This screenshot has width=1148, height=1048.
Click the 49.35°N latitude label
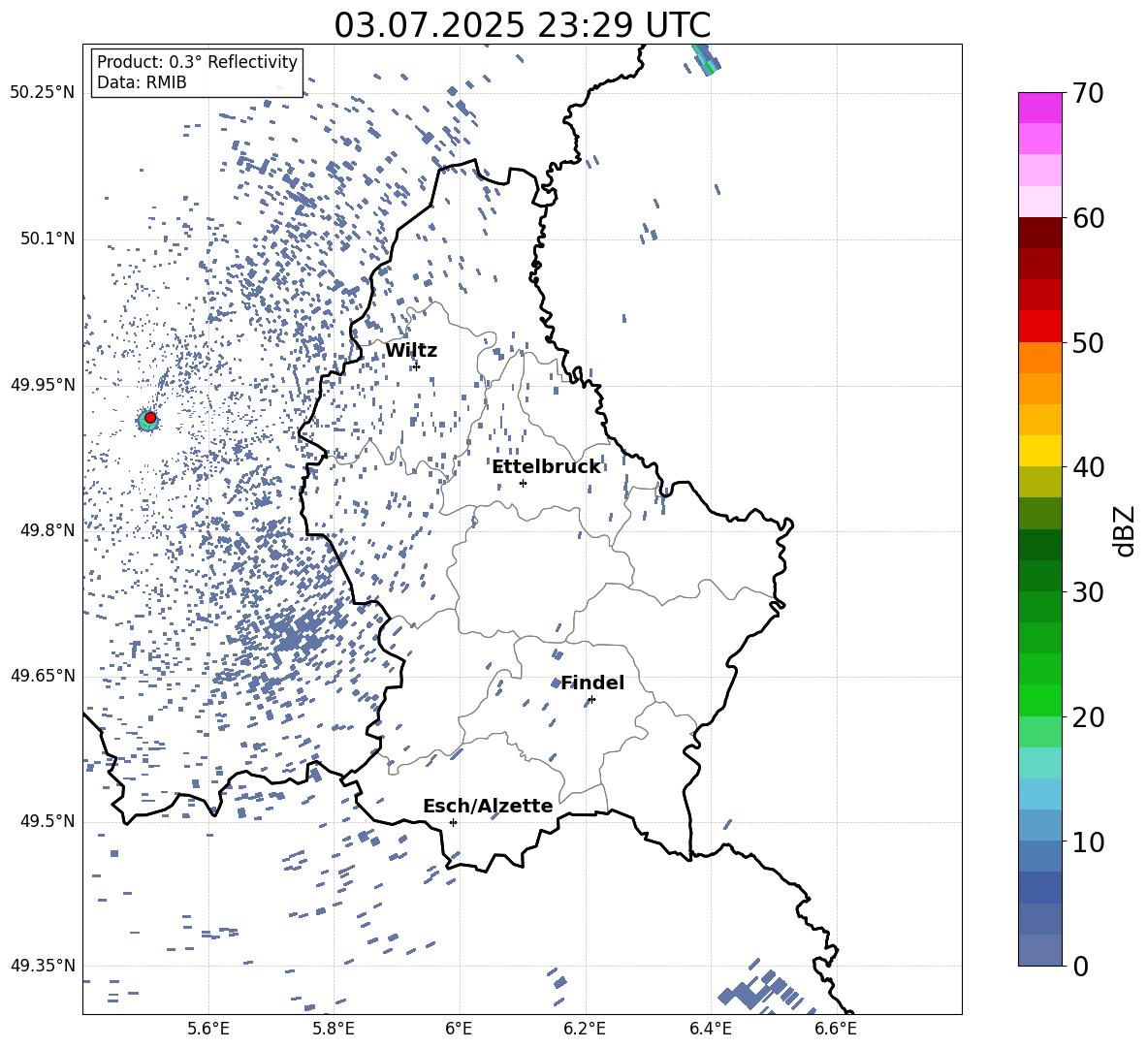coord(42,966)
